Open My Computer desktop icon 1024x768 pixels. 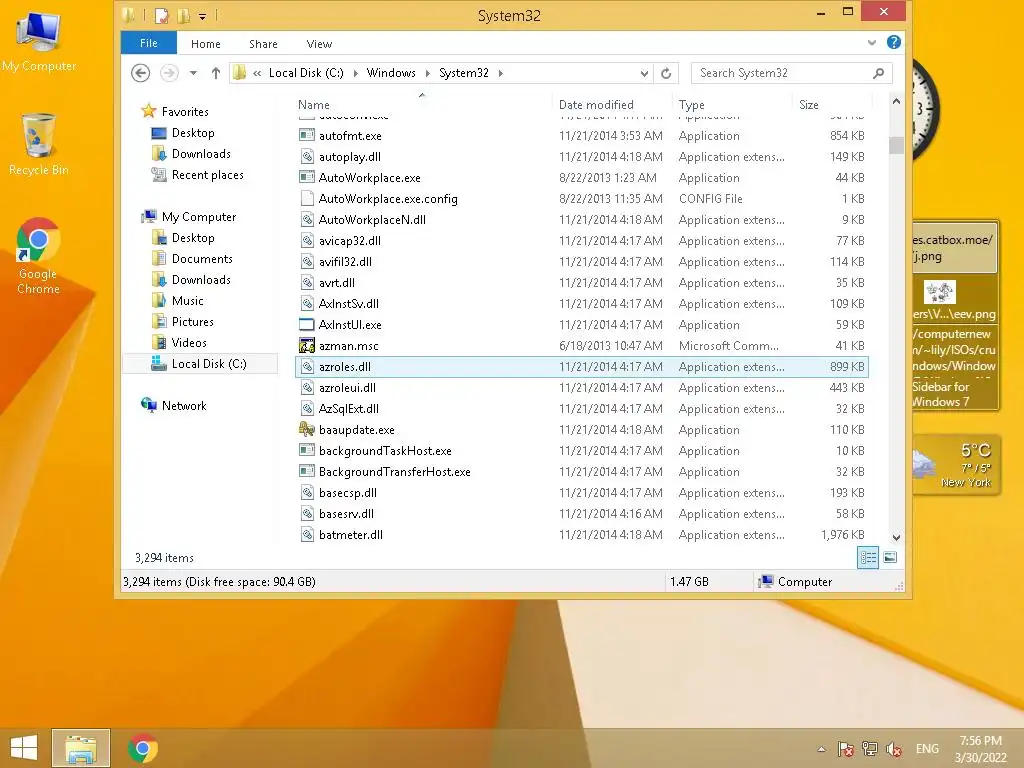tap(39, 40)
